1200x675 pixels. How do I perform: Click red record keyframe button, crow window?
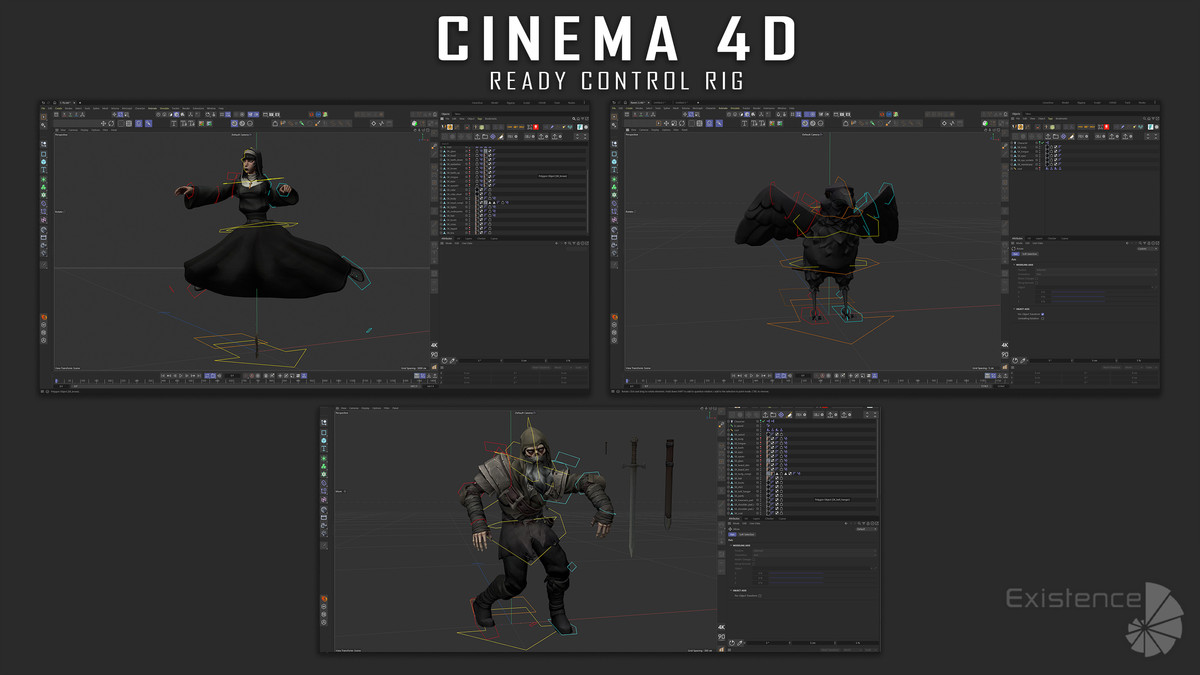[x=821, y=376]
